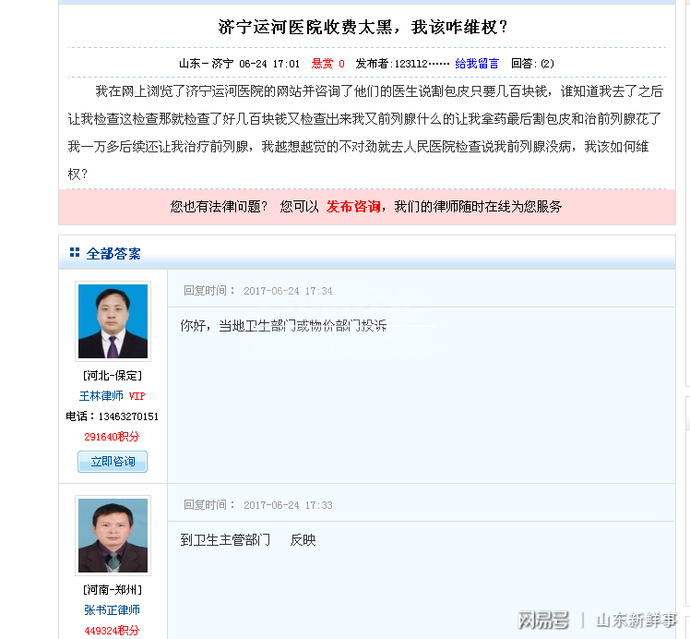Click the 立即咨询 button under 王林律师
The width and height of the screenshot is (690, 639).
pyautogui.click(x=113, y=462)
